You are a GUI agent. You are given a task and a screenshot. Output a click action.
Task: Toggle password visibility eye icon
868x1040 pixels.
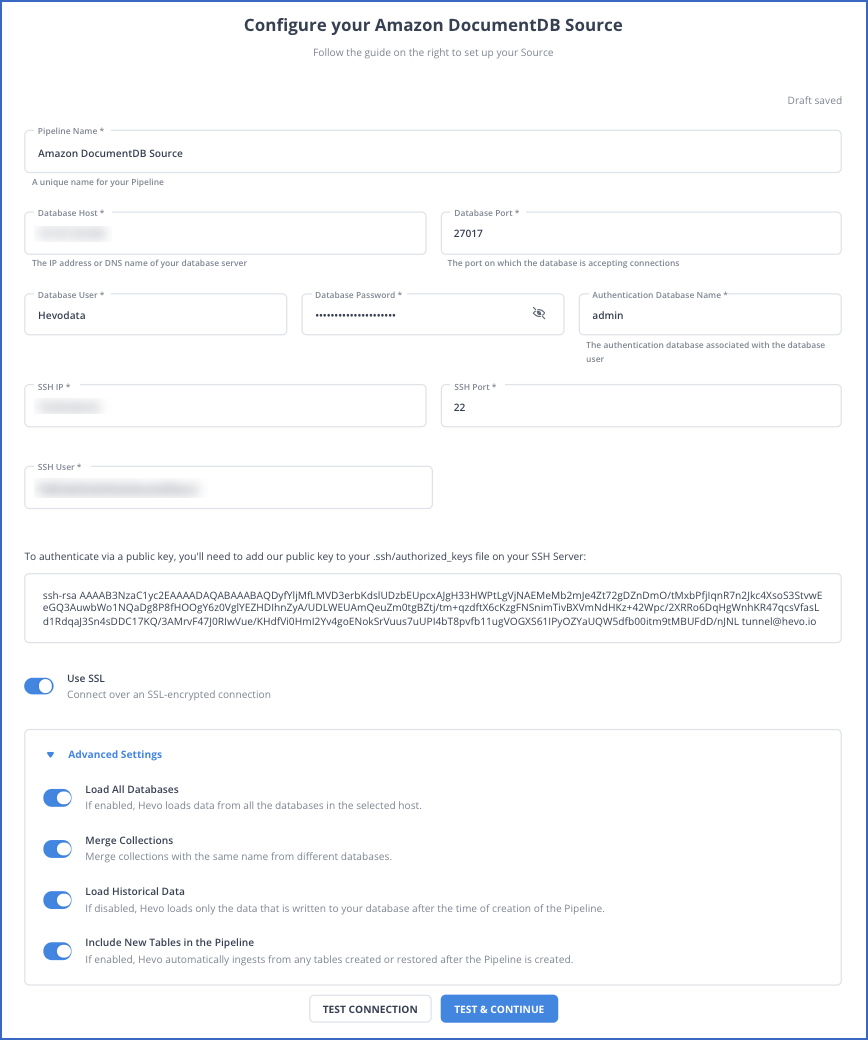(538, 313)
